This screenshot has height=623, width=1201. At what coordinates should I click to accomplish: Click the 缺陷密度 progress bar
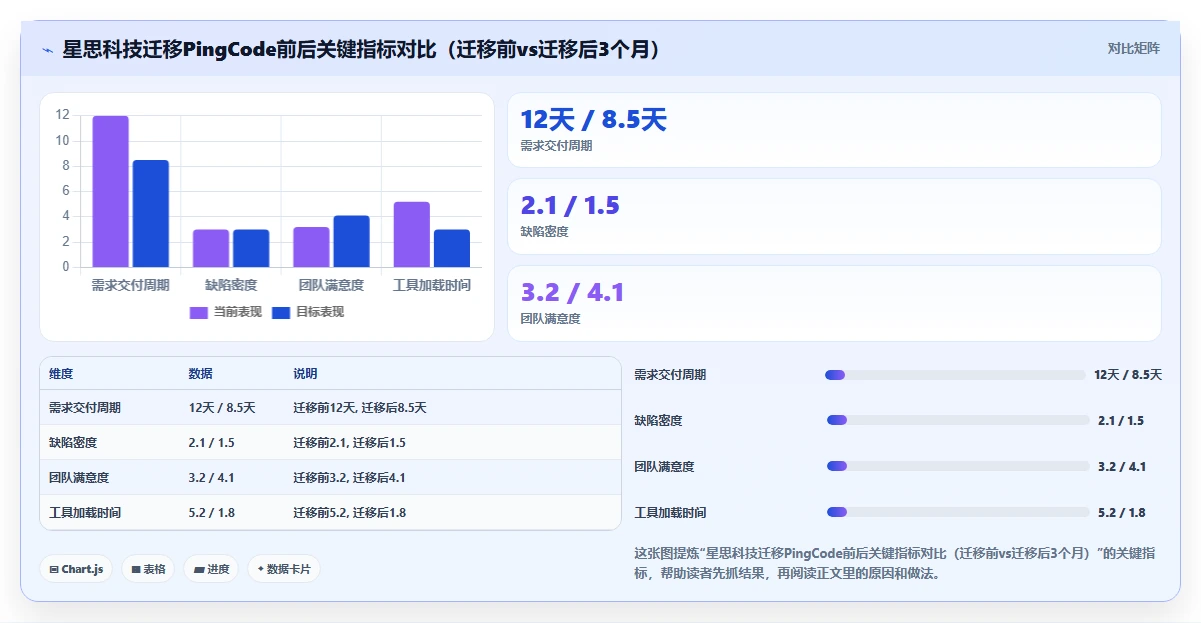click(x=958, y=420)
